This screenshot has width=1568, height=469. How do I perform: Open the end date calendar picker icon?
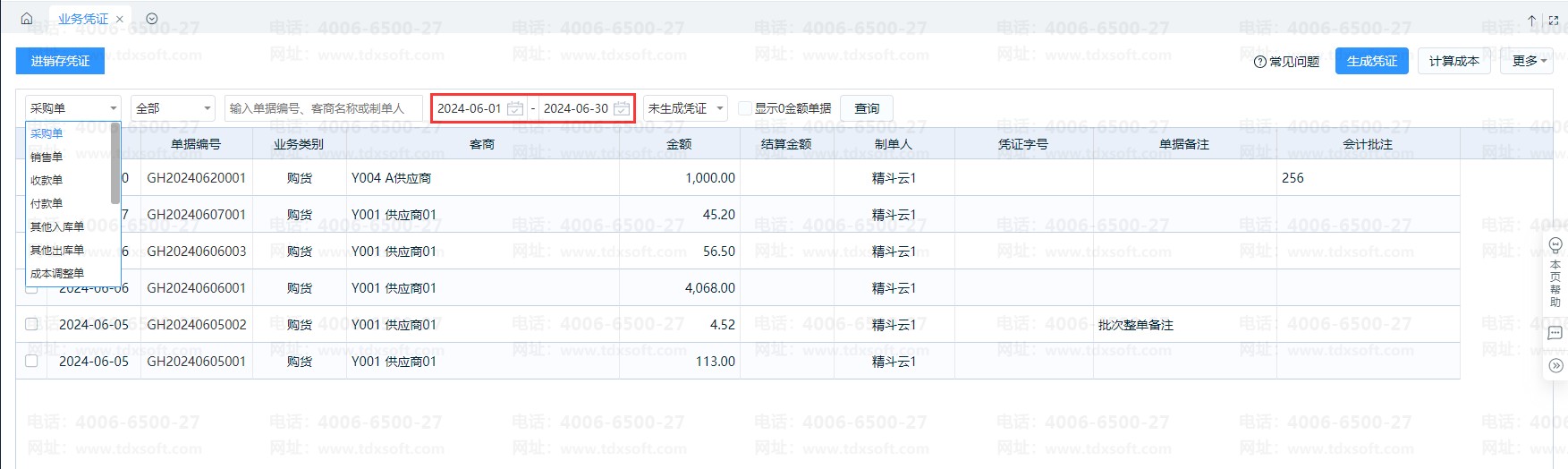pos(622,108)
